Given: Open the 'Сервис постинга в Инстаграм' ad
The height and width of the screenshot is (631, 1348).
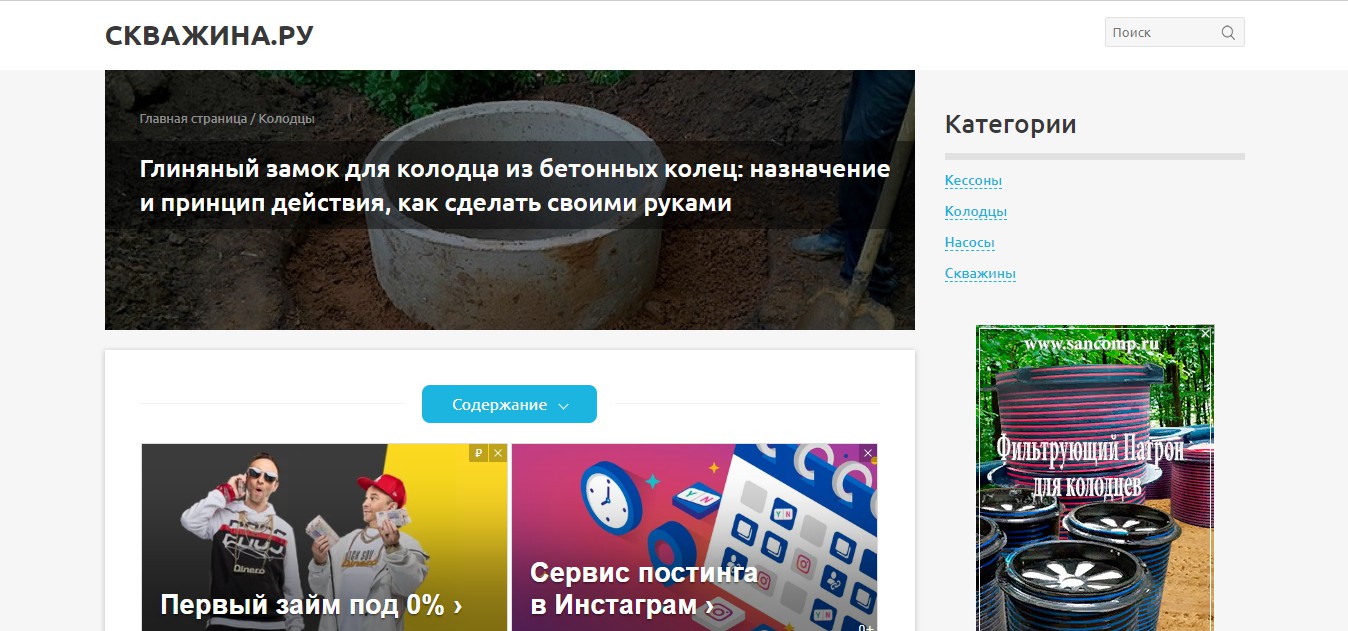Looking at the screenshot, I should (694, 538).
